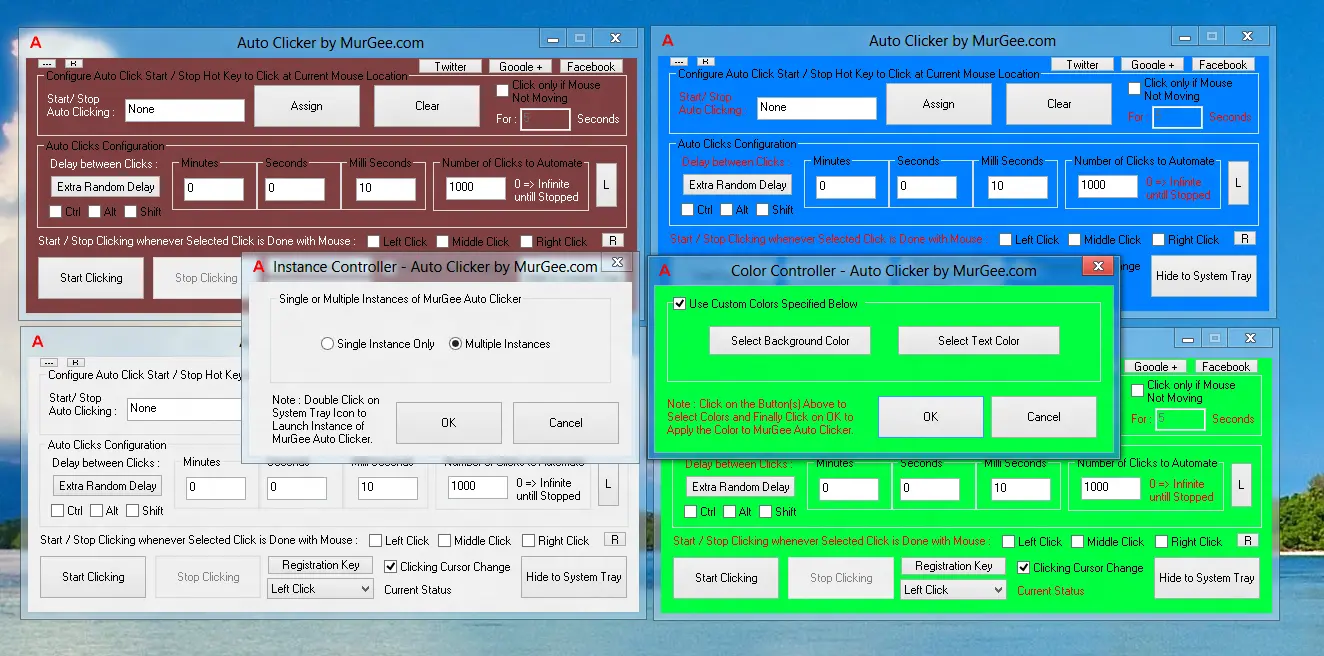Click Registration Key in green window
Viewport: 1324px width, 656px height.
[953, 566]
